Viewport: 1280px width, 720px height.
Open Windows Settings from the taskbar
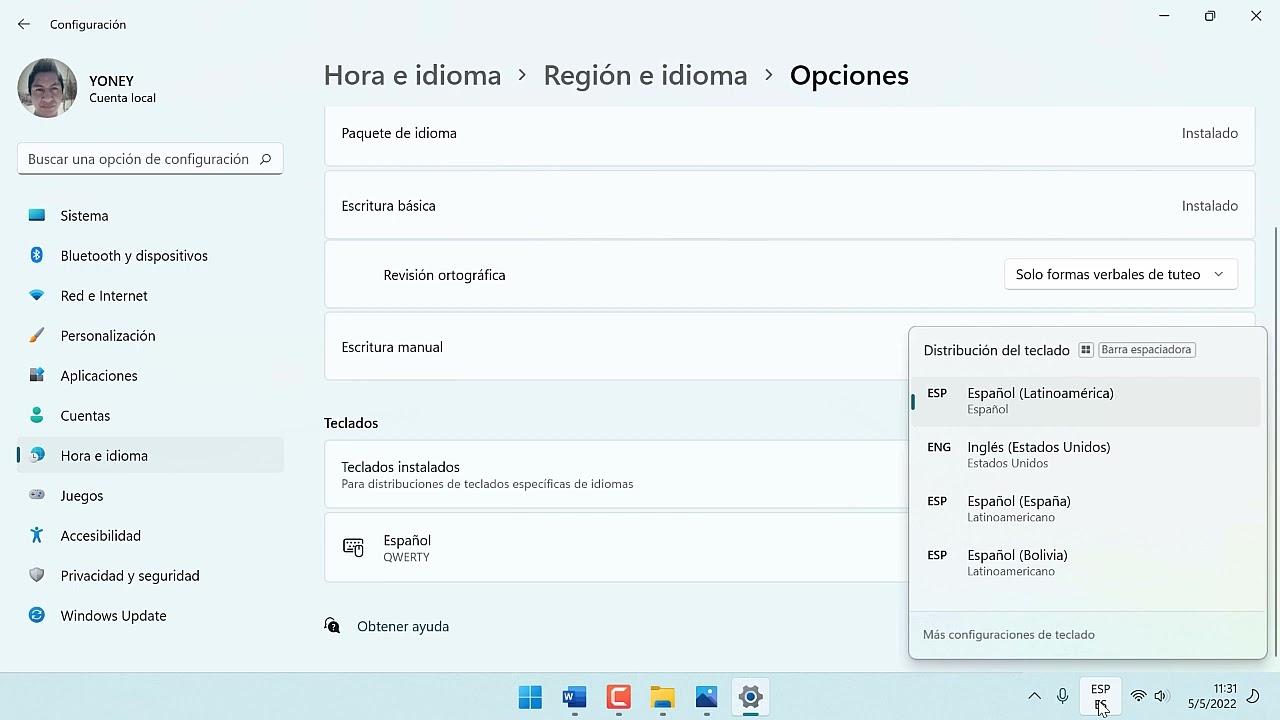[750, 697]
